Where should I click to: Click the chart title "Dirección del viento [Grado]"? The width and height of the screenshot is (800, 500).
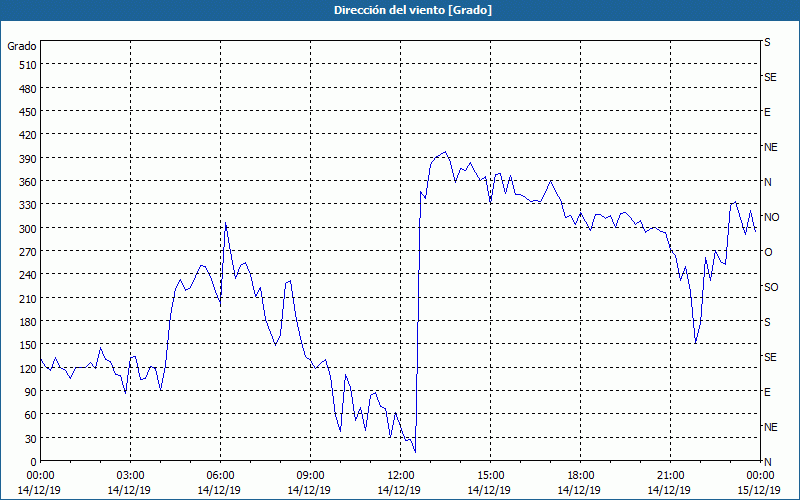413,10
